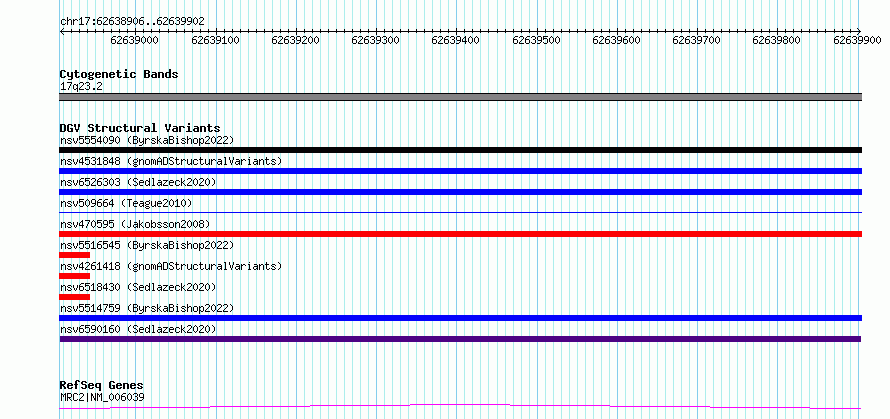The width and height of the screenshot is (890, 419).
Task: Select the black nsv5554090 variant bar
Action: coord(460,150)
